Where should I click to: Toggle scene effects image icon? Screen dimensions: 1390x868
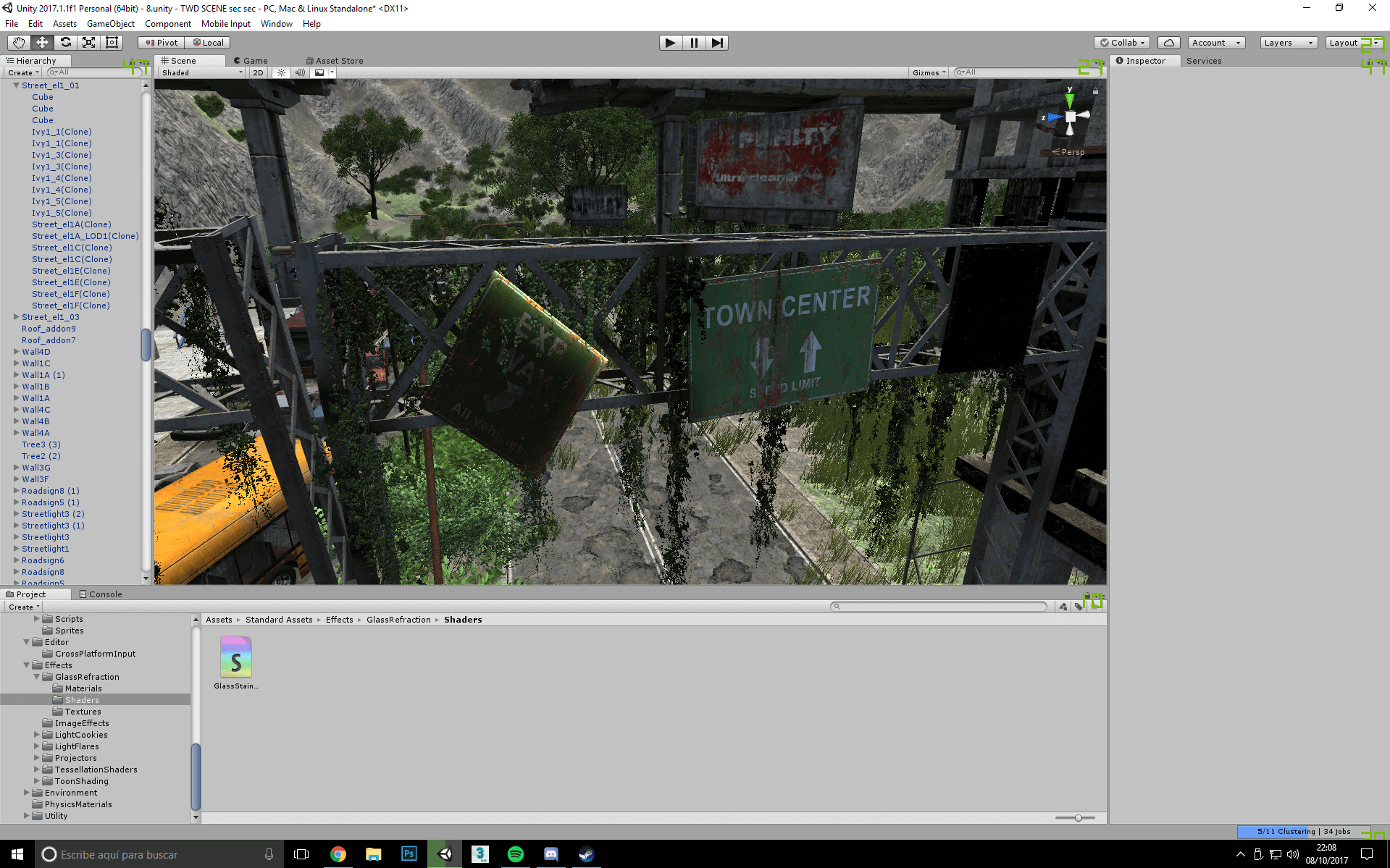[319, 72]
